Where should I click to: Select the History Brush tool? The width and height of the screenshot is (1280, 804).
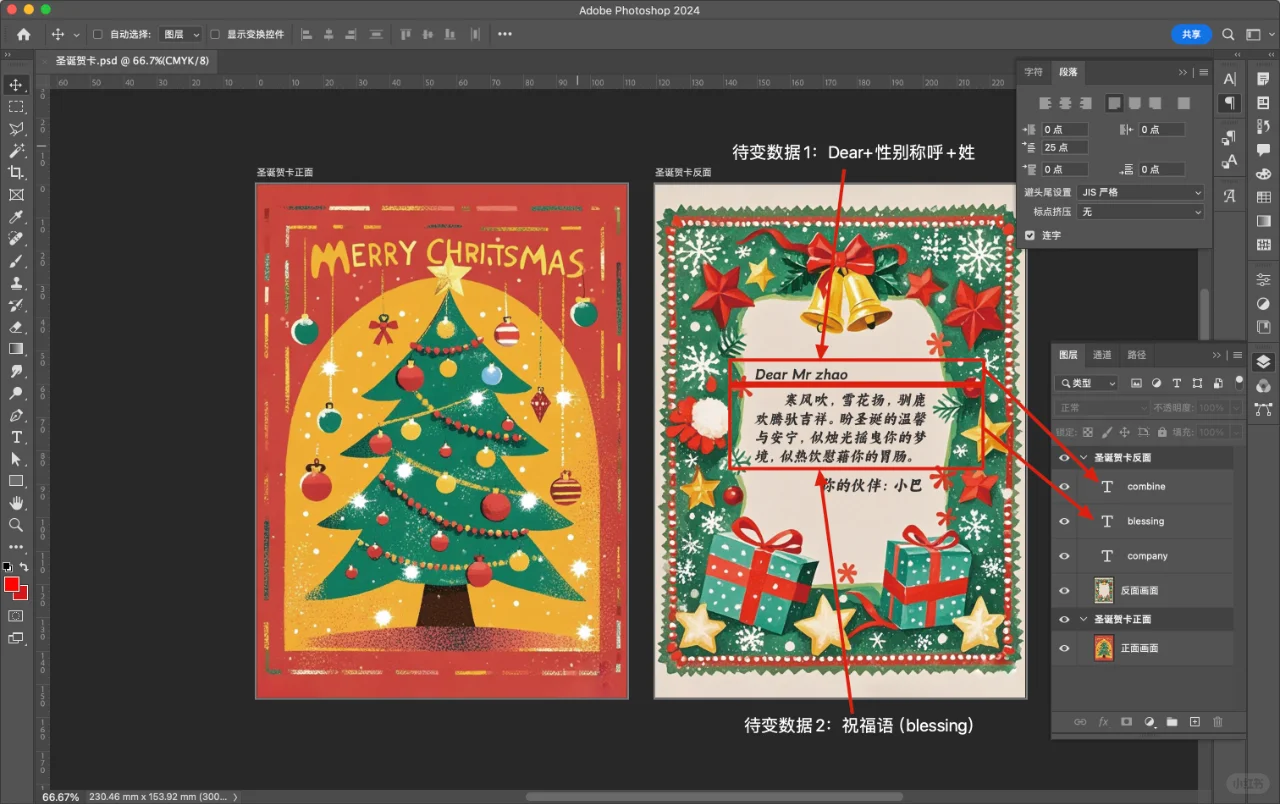tap(16, 305)
